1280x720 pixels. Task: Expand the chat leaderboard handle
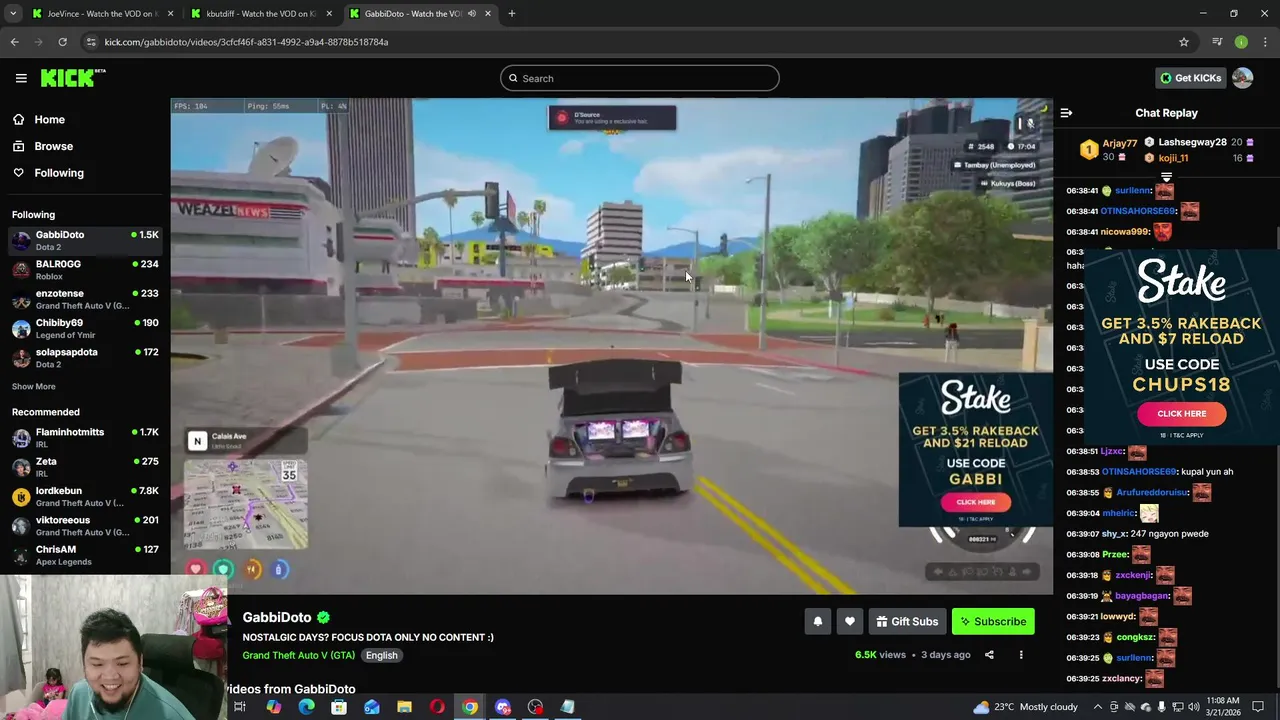coord(1166,177)
